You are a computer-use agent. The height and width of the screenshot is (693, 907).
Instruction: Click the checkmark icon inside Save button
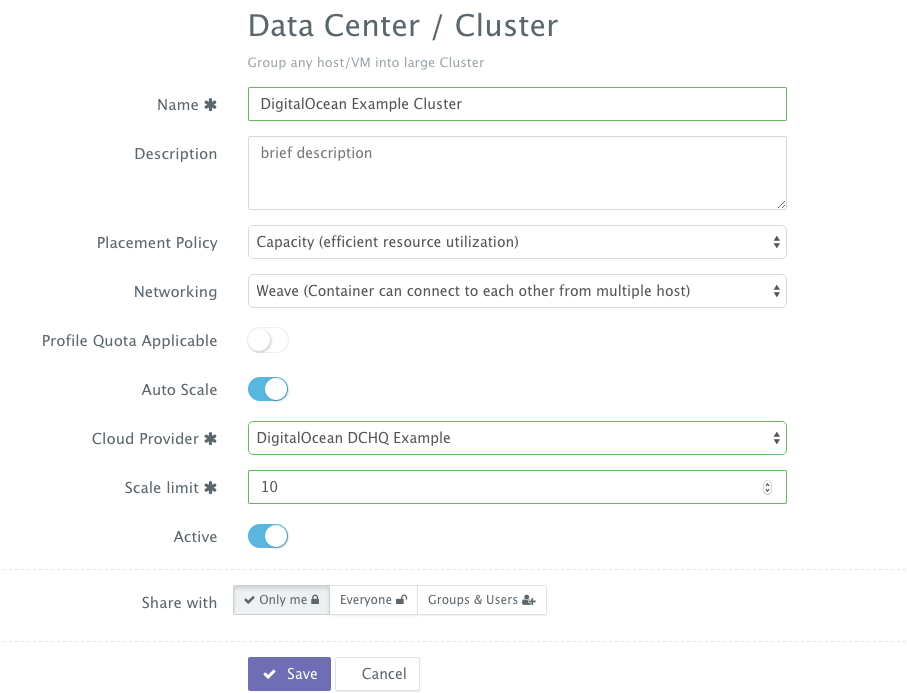pos(270,673)
